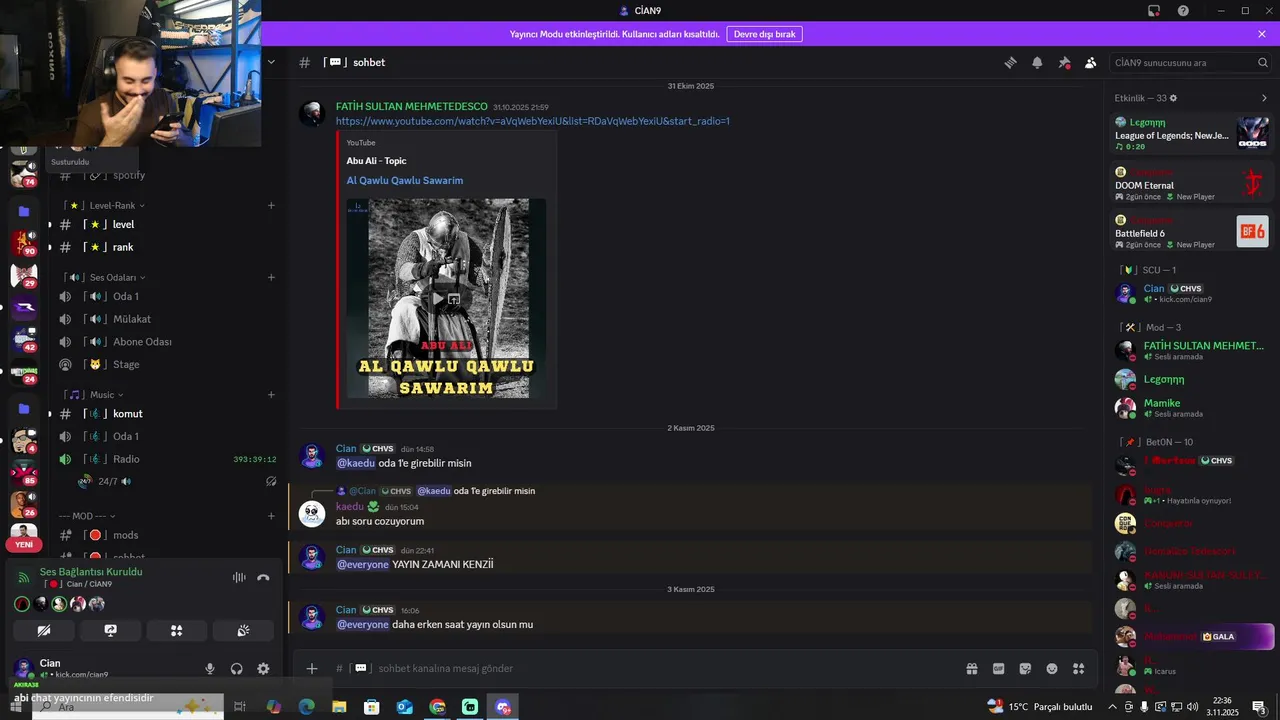Add a channel to Ses Odaları
The width and height of the screenshot is (1280, 720).
[x=271, y=277]
